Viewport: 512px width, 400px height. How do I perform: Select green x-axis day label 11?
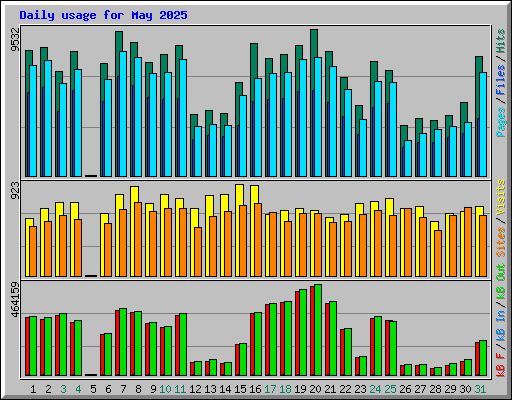[x=180, y=389]
